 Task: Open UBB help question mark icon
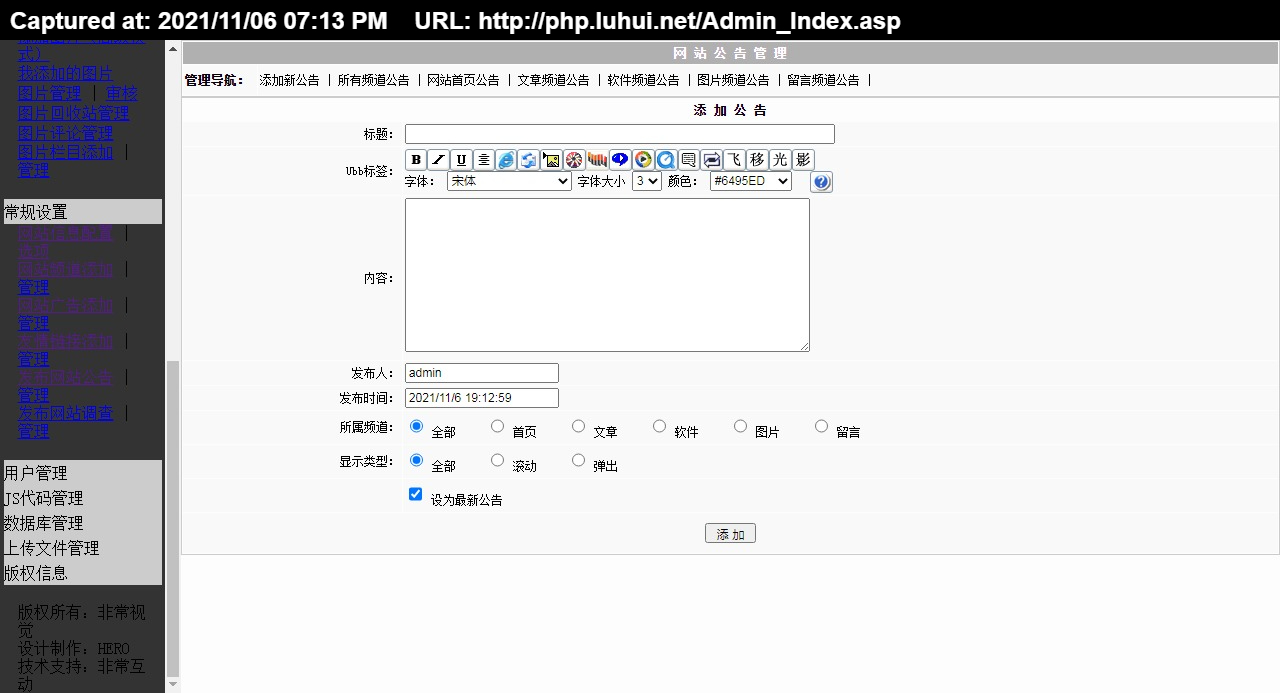tap(821, 182)
